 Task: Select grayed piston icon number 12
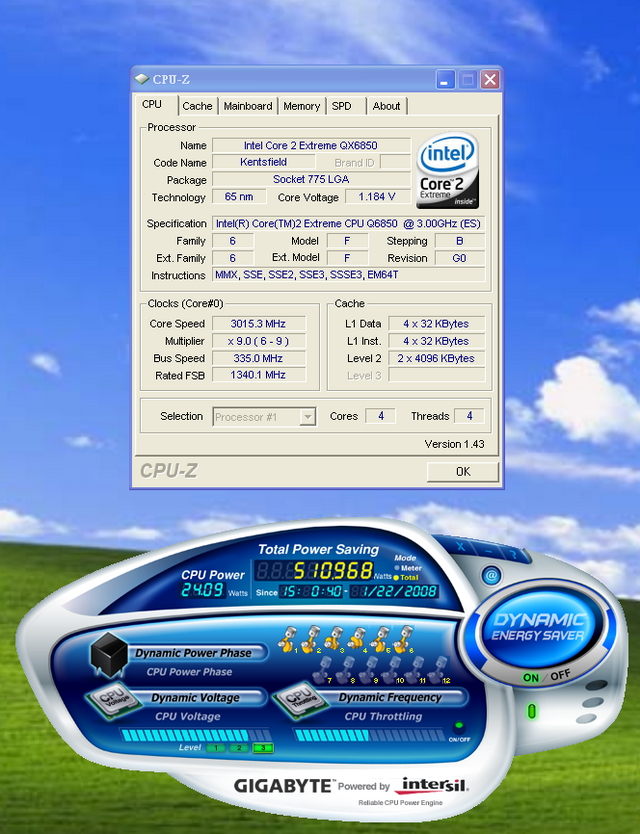pyautogui.click(x=439, y=670)
